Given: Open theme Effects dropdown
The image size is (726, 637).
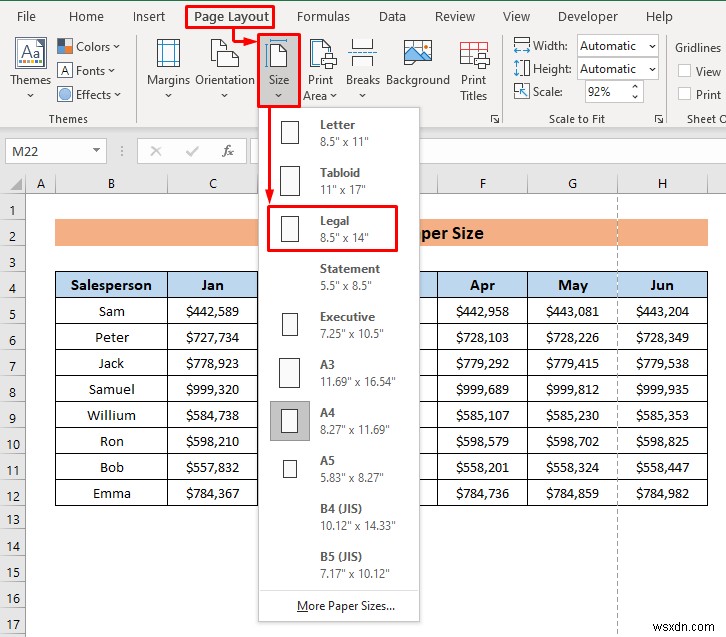Looking at the screenshot, I should 89,94.
